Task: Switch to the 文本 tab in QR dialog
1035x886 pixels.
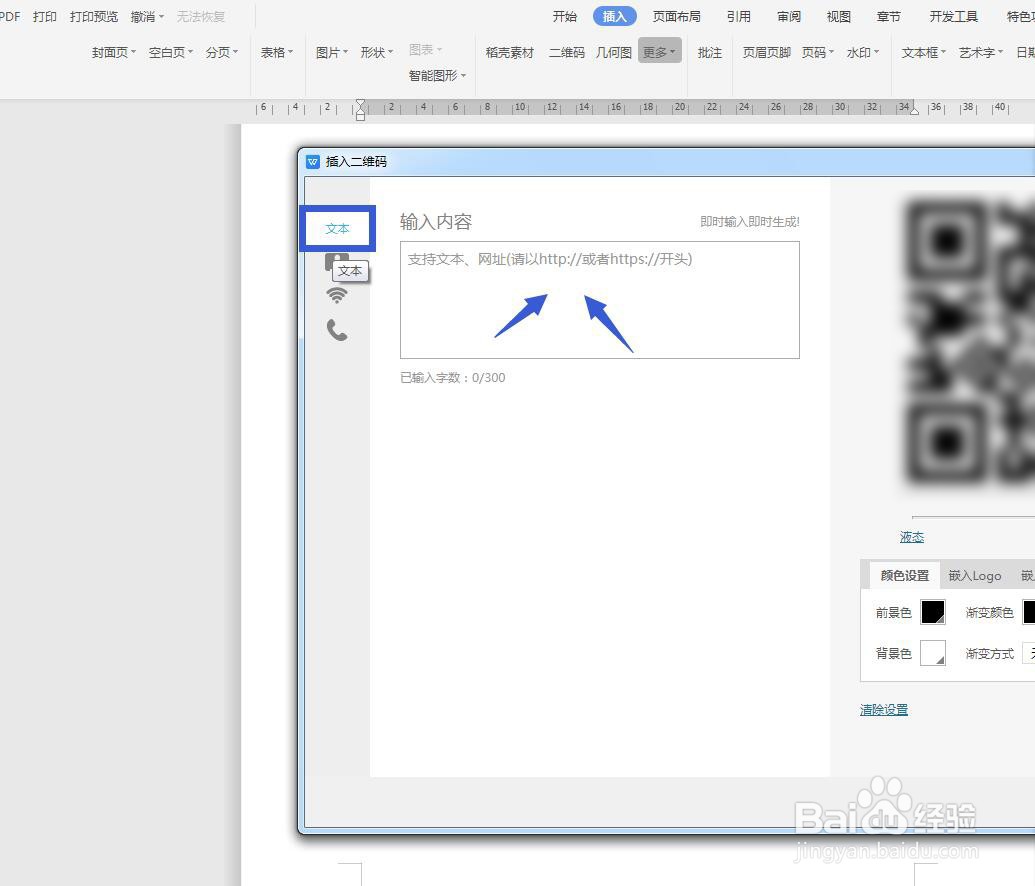Action: 337,228
